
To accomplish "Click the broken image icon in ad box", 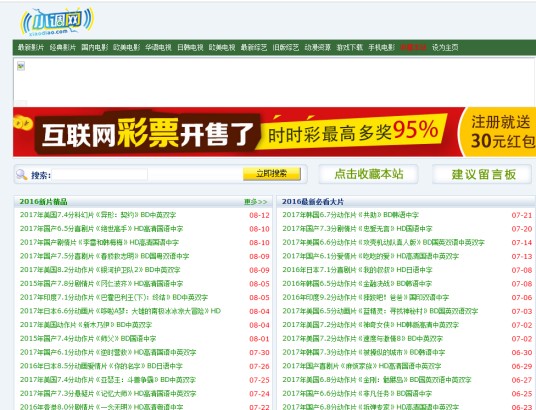I will [x=21, y=66].
